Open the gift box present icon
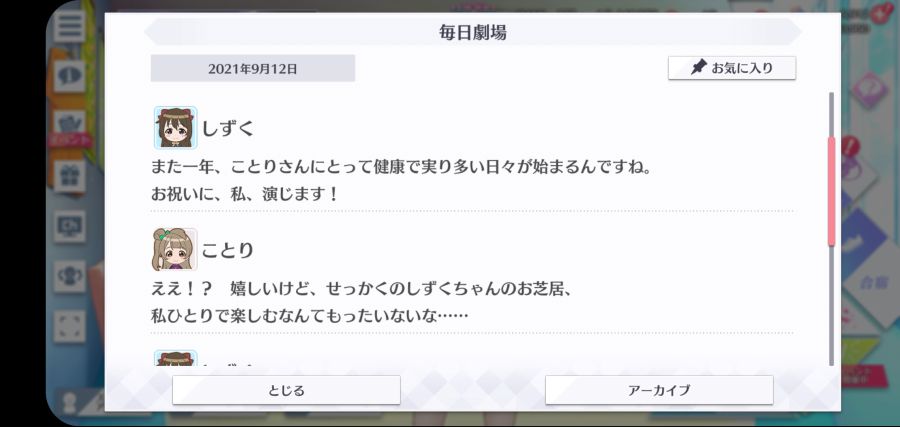900x427 pixels. (69, 176)
